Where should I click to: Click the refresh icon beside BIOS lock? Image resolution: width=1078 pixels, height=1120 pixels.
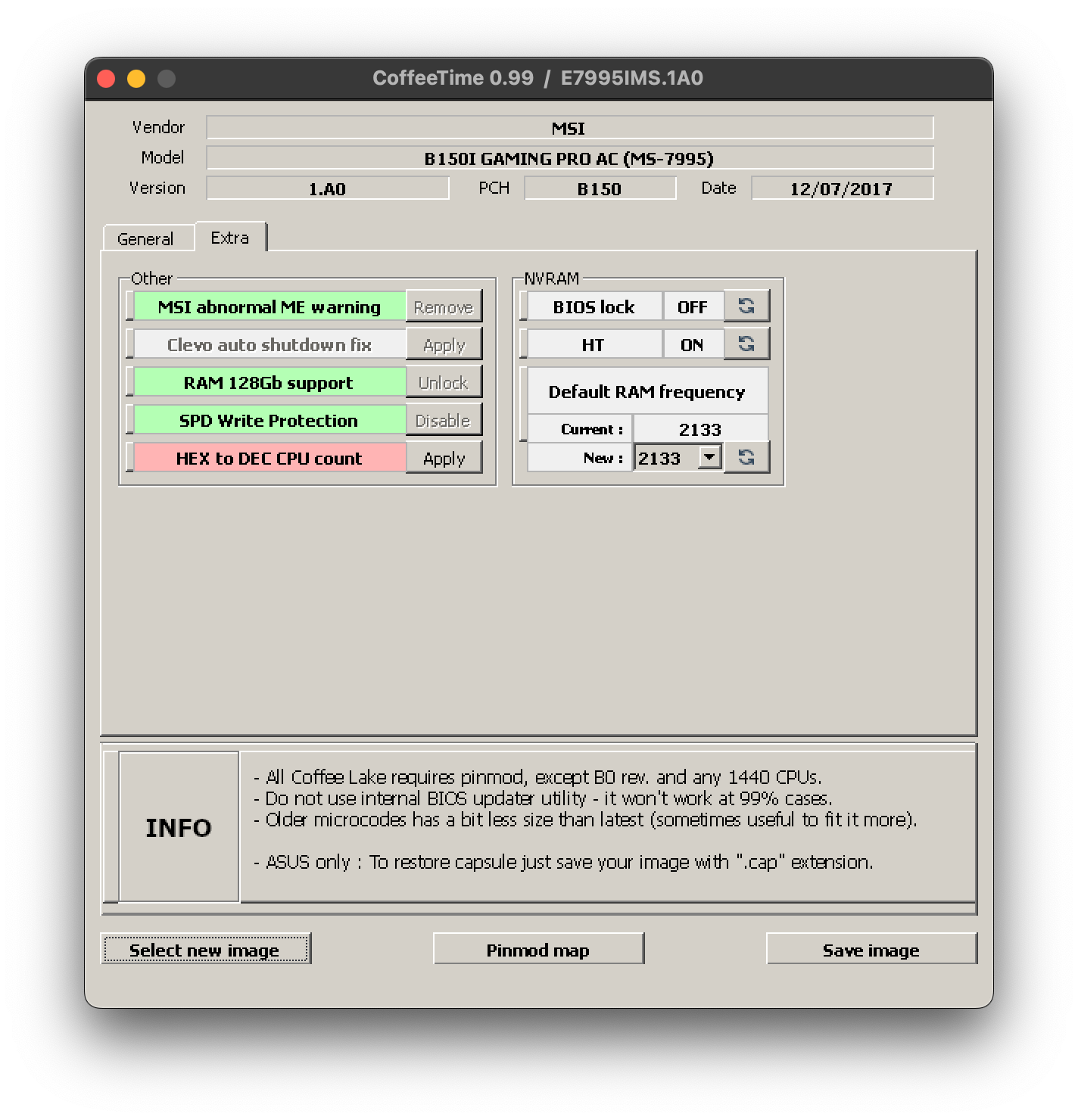tap(746, 306)
